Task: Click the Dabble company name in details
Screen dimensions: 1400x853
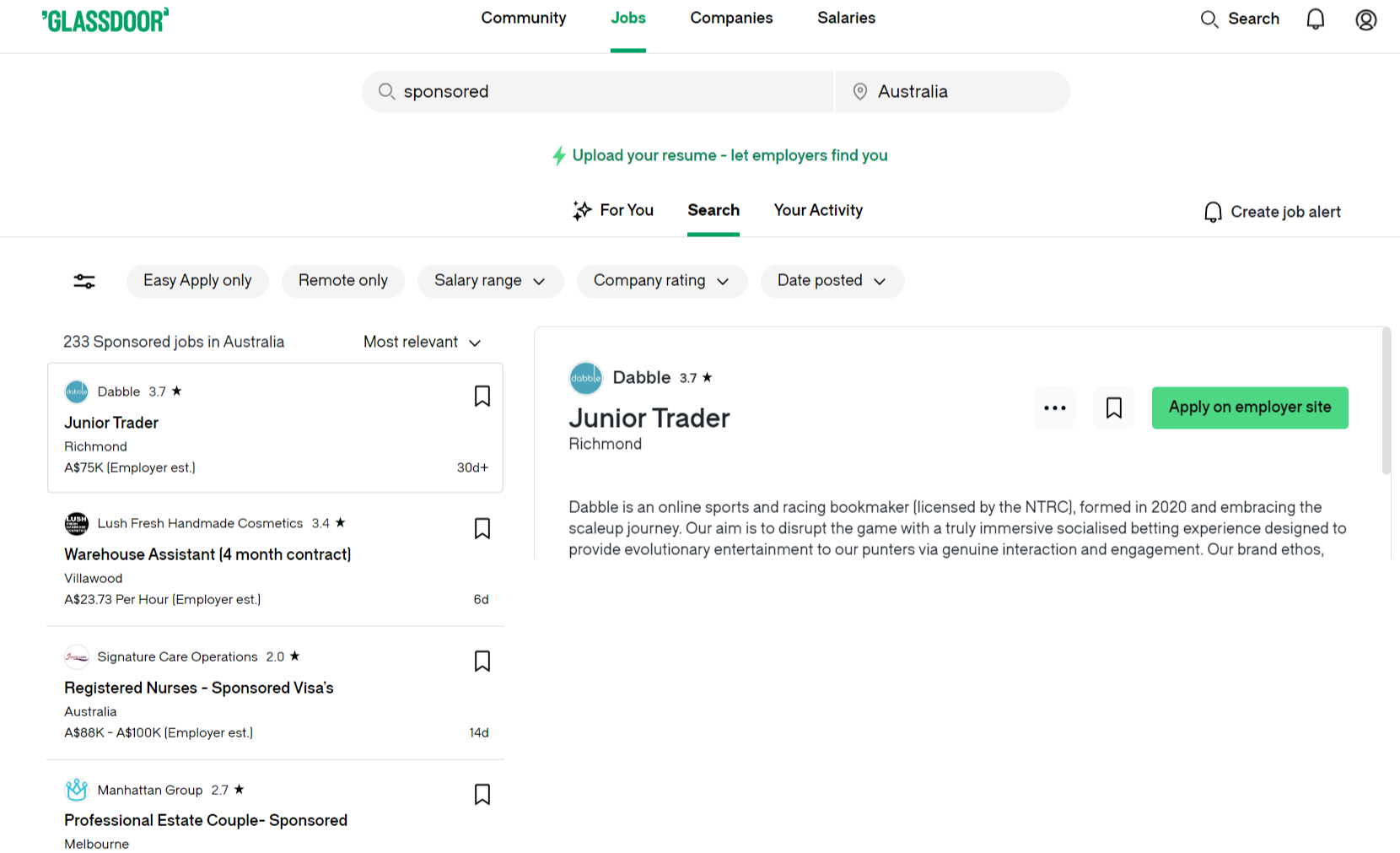Action: [x=642, y=378]
